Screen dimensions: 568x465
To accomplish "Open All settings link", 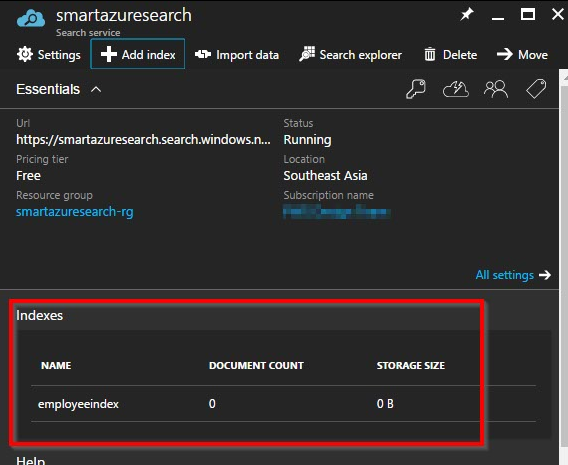I will (513, 275).
